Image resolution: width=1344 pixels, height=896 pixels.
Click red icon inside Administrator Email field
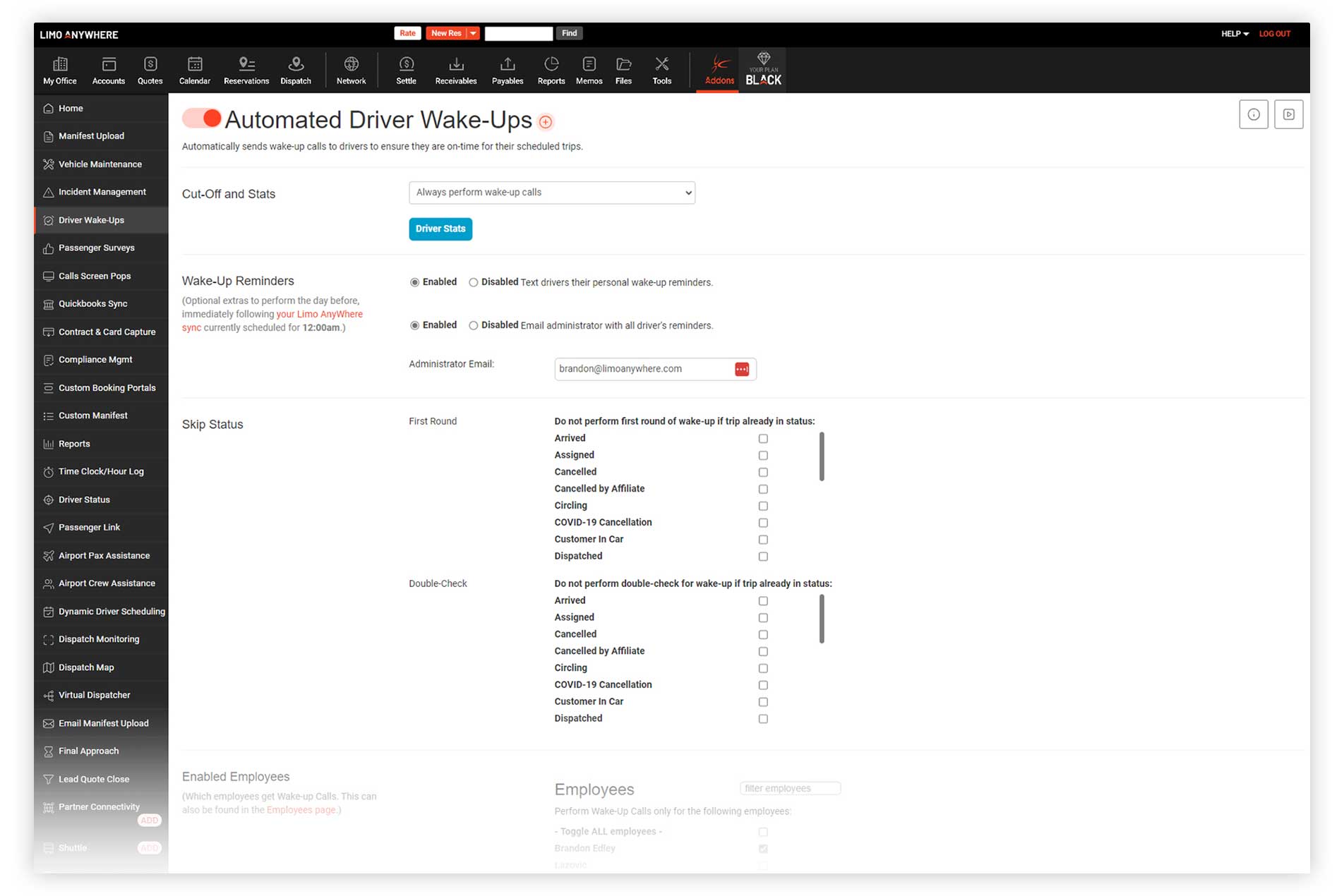click(741, 369)
